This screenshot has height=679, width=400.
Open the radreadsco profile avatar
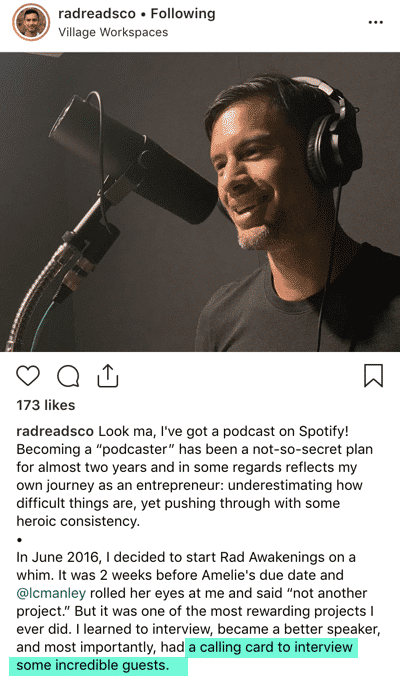tap(31, 22)
